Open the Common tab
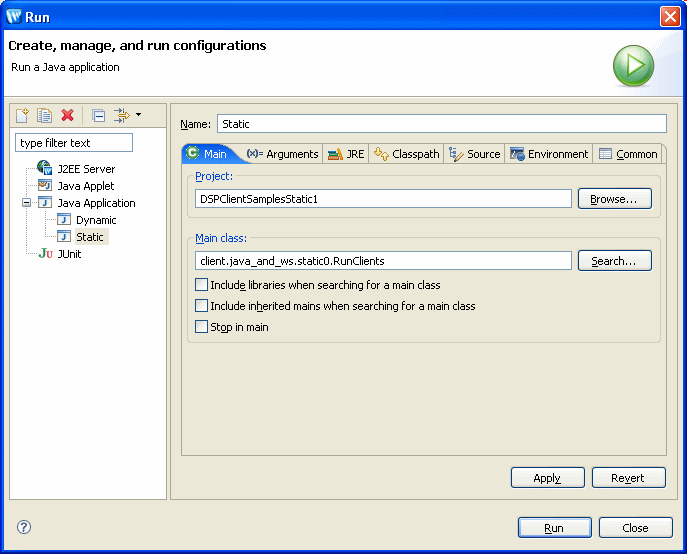This screenshot has height=554, width=687. 628,154
